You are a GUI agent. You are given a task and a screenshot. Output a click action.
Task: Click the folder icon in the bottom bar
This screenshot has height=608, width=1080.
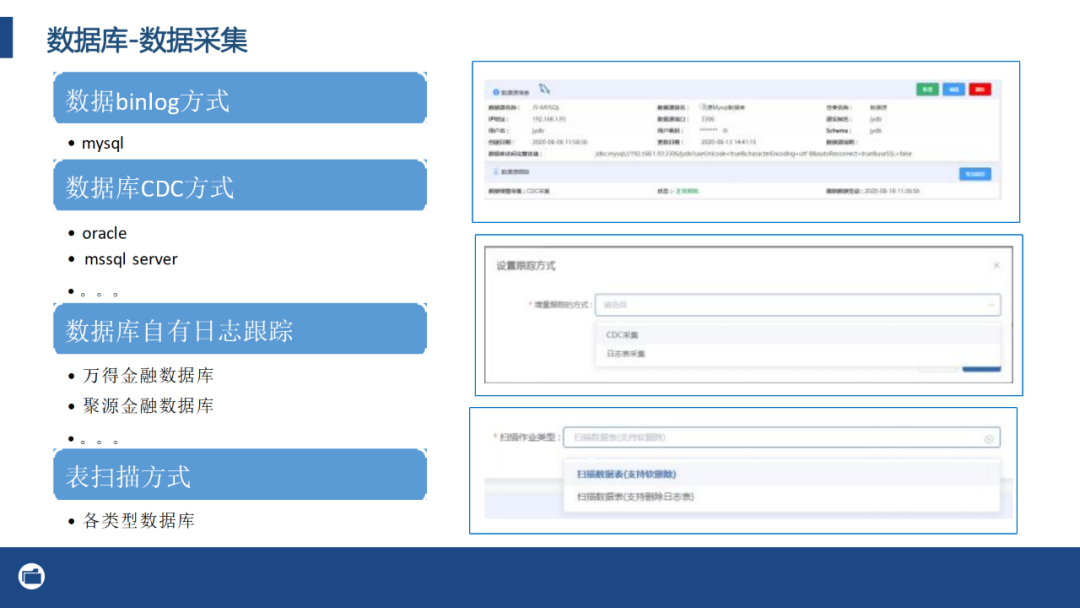pyautogui.click(x=32, y=576)
